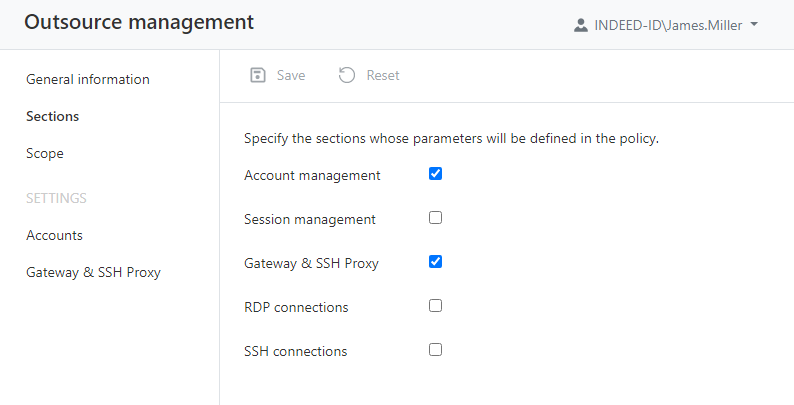Image resolution: width=794 pixels, height=405 pixels.
Task: Expand the user account dropdown arrow
Action: click(754, 25)
